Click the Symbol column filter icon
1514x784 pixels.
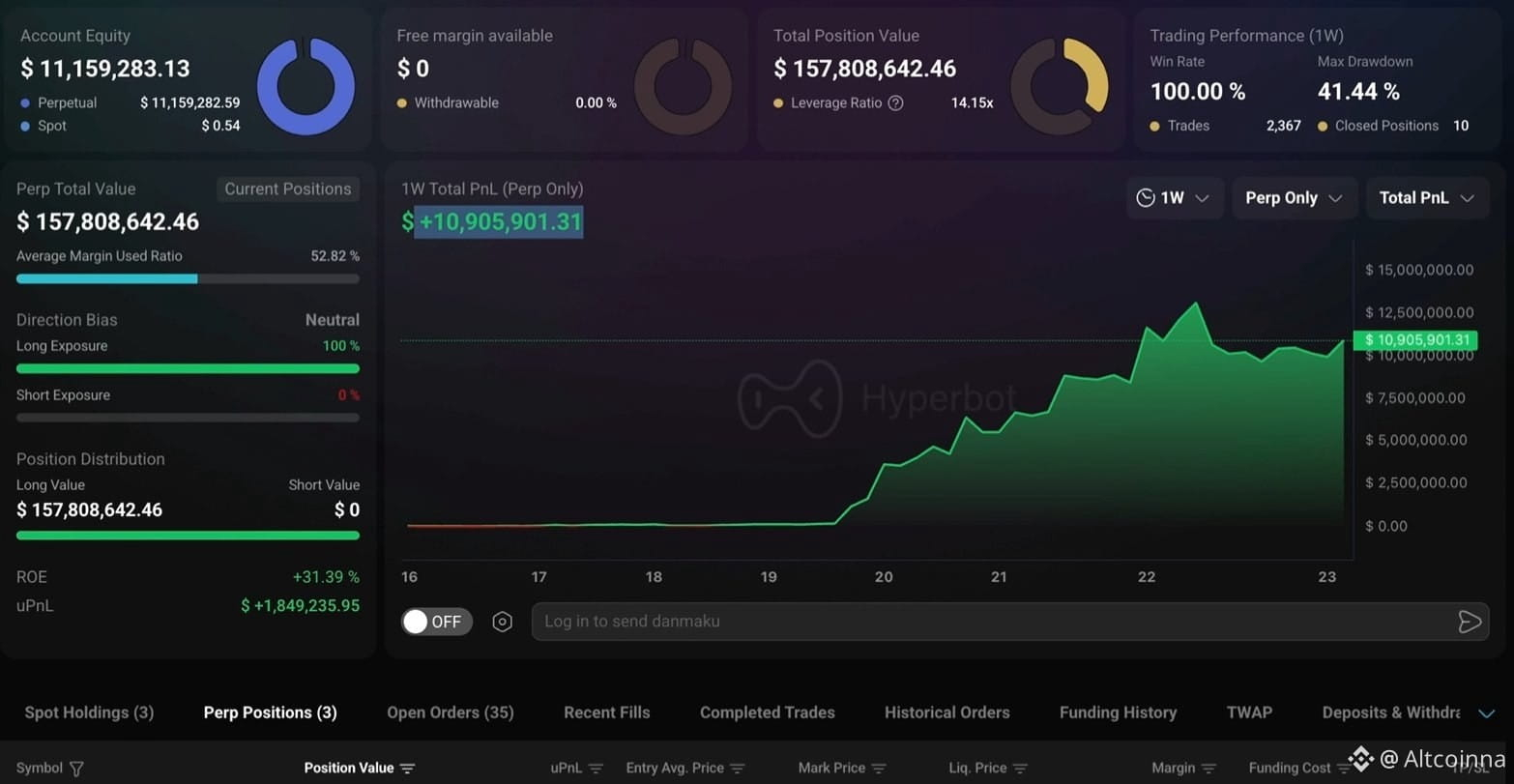pyautogui.click(x=76, y=769)
